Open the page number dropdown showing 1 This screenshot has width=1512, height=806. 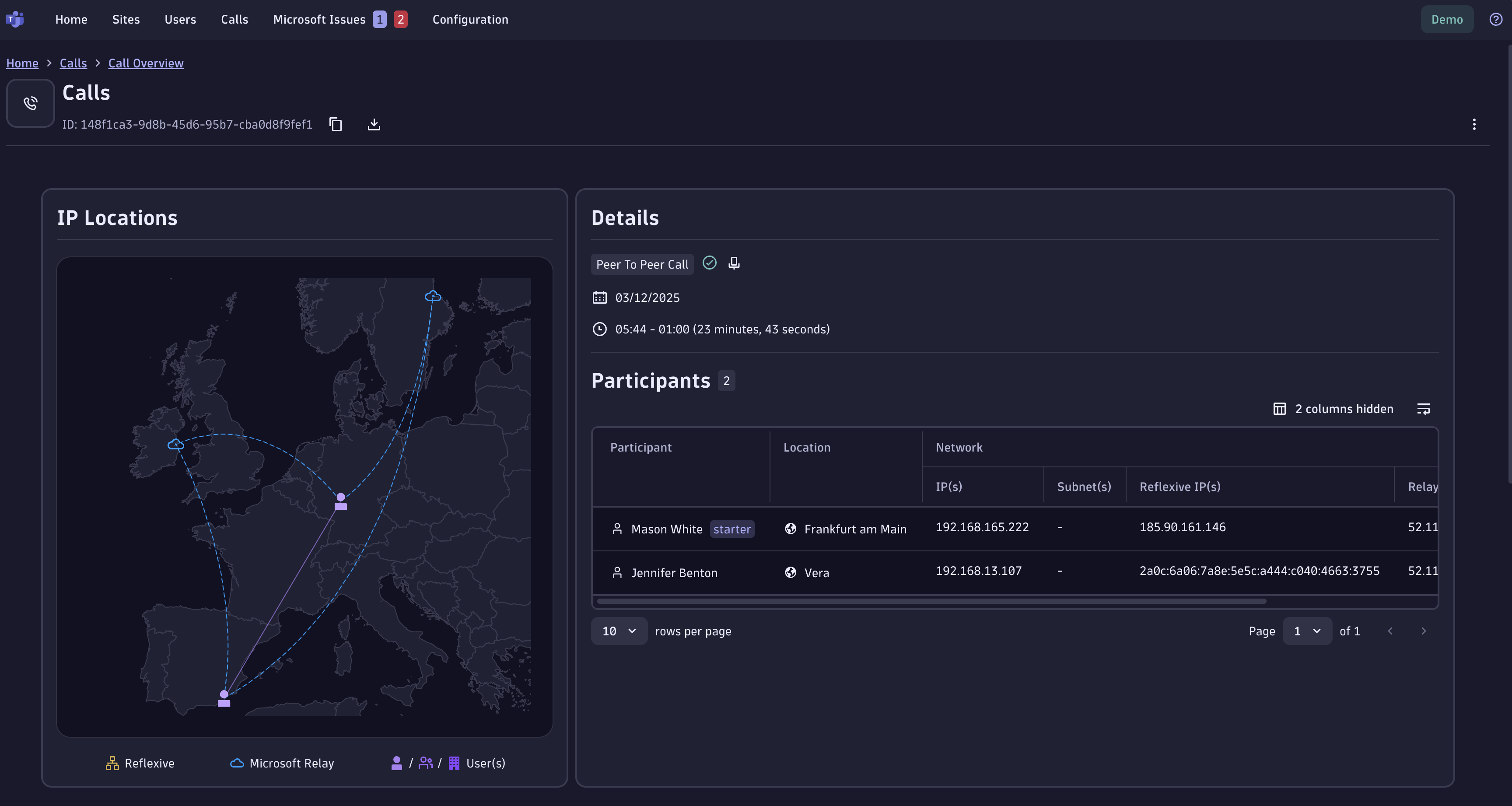tap(1308, 631)
